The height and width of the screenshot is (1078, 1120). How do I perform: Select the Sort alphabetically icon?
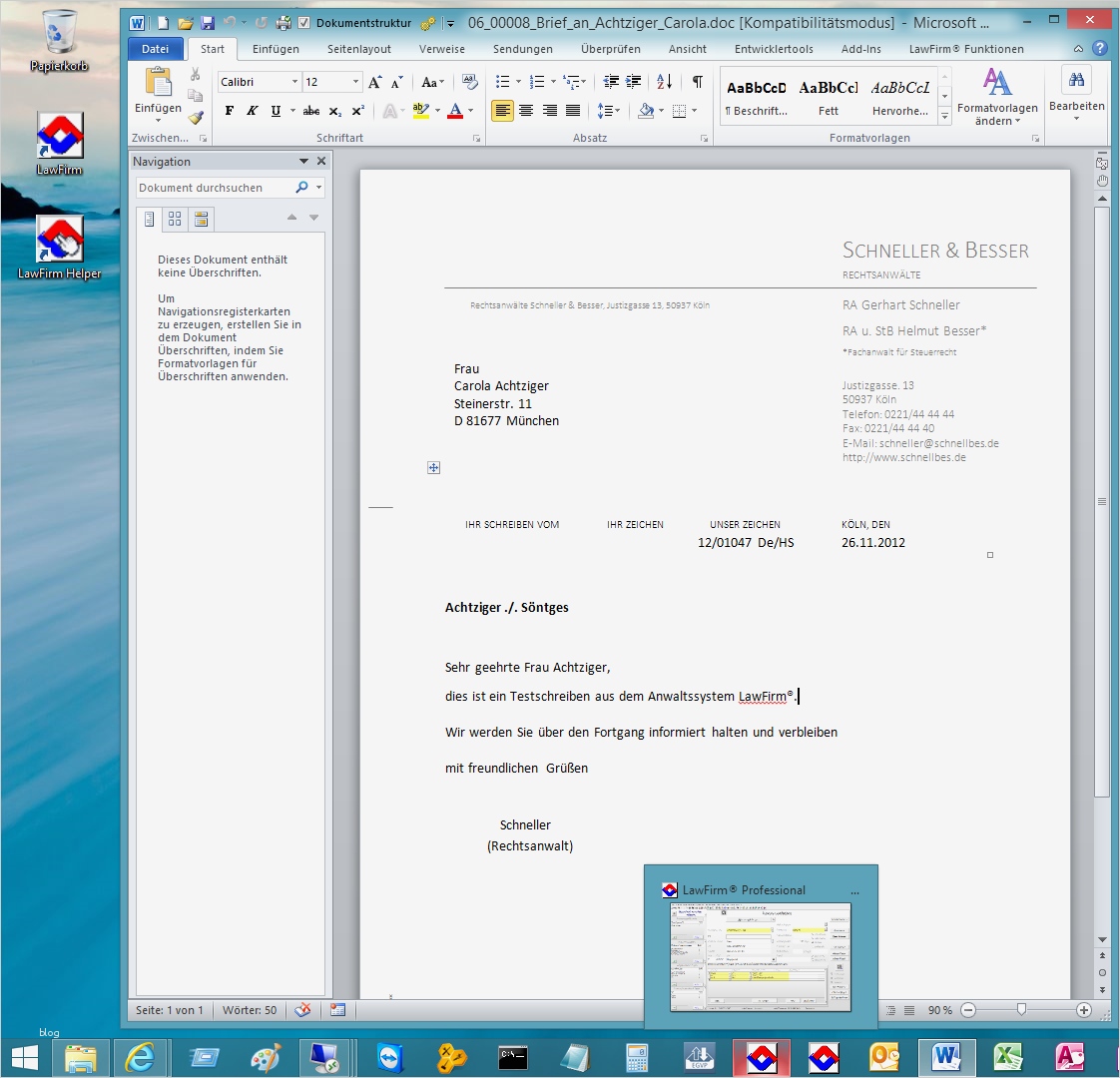(663, 82)
